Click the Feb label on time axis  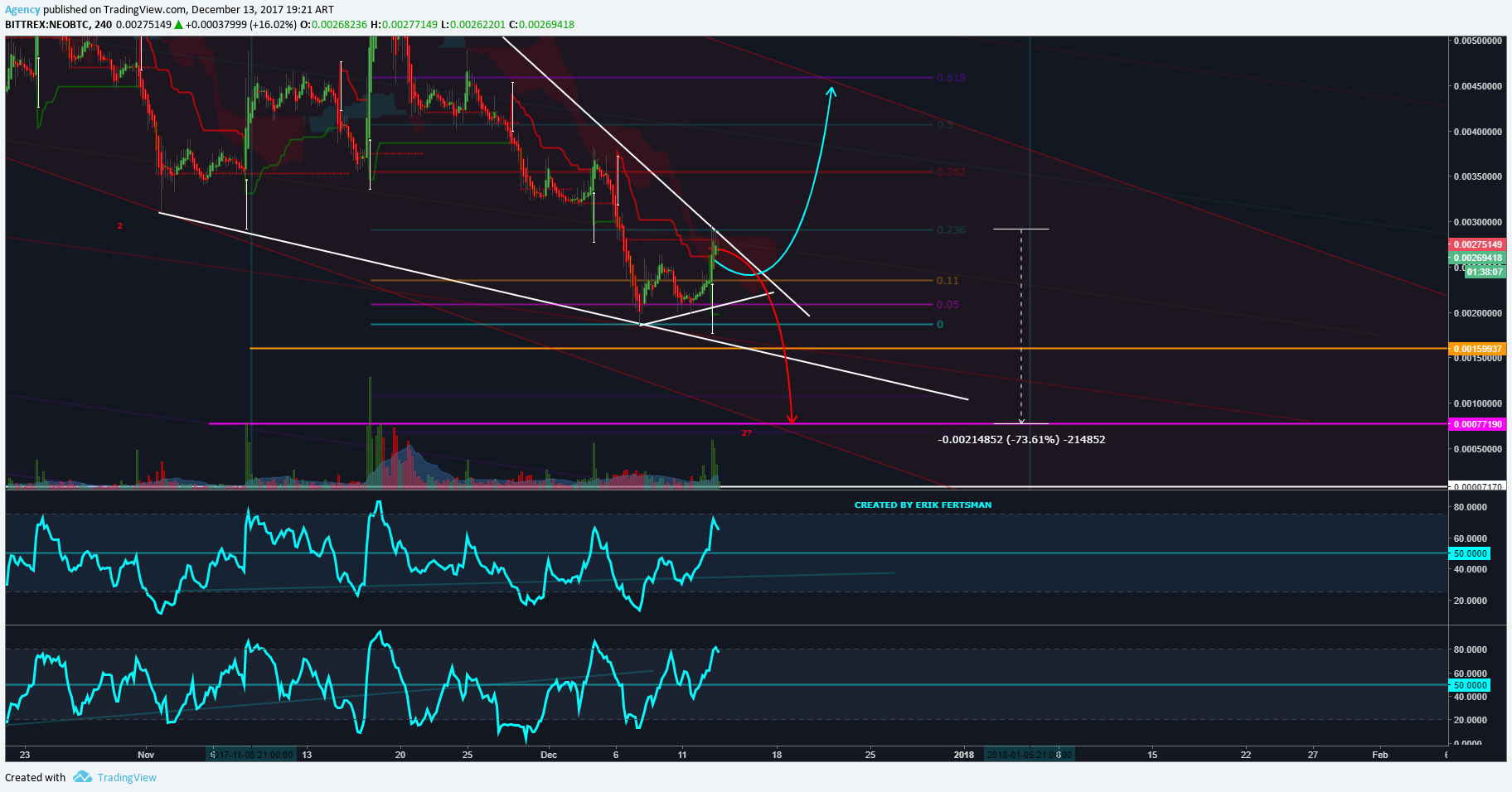click(x=1380, y=755)
